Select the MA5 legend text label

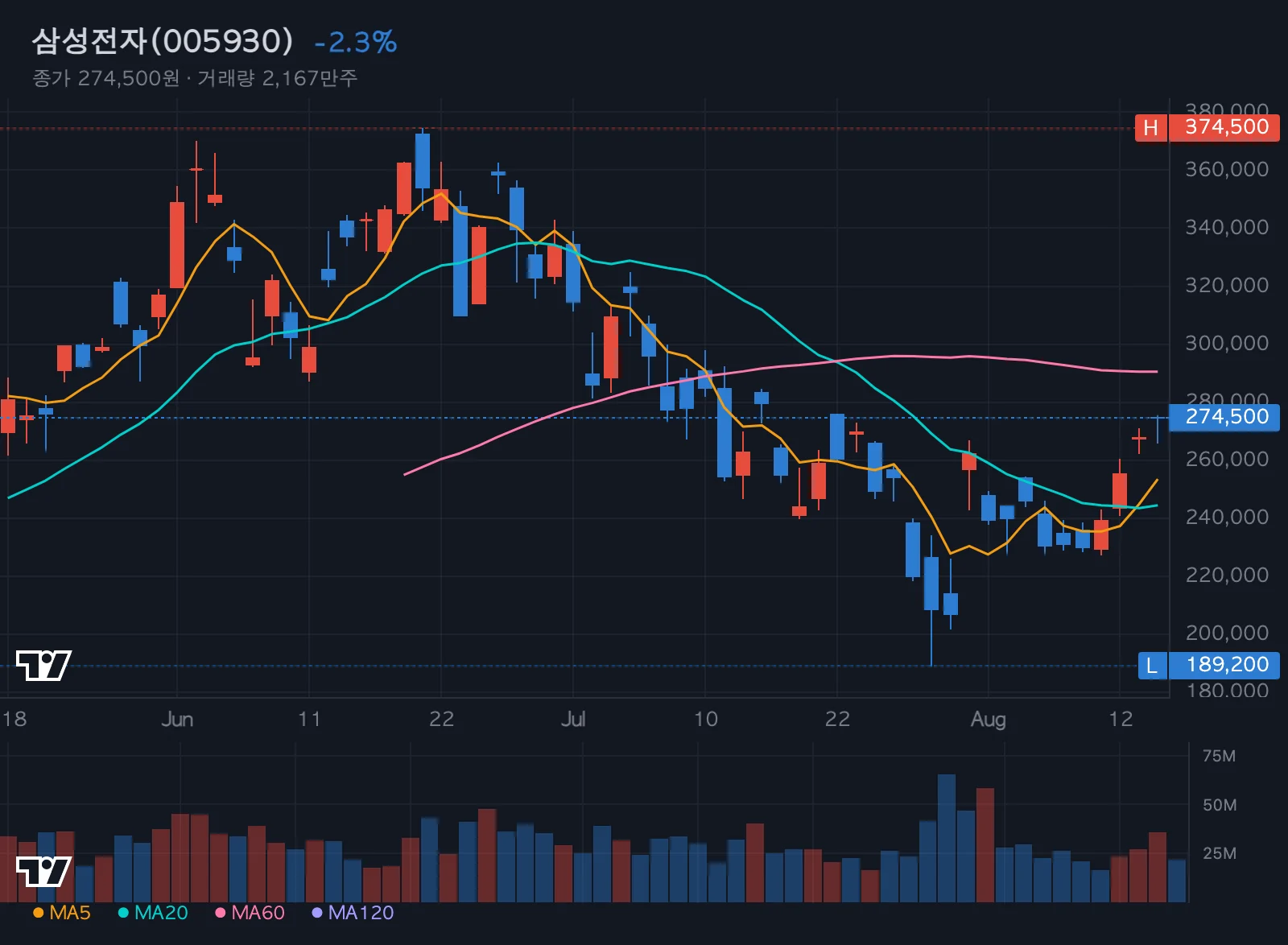[70, 913]
